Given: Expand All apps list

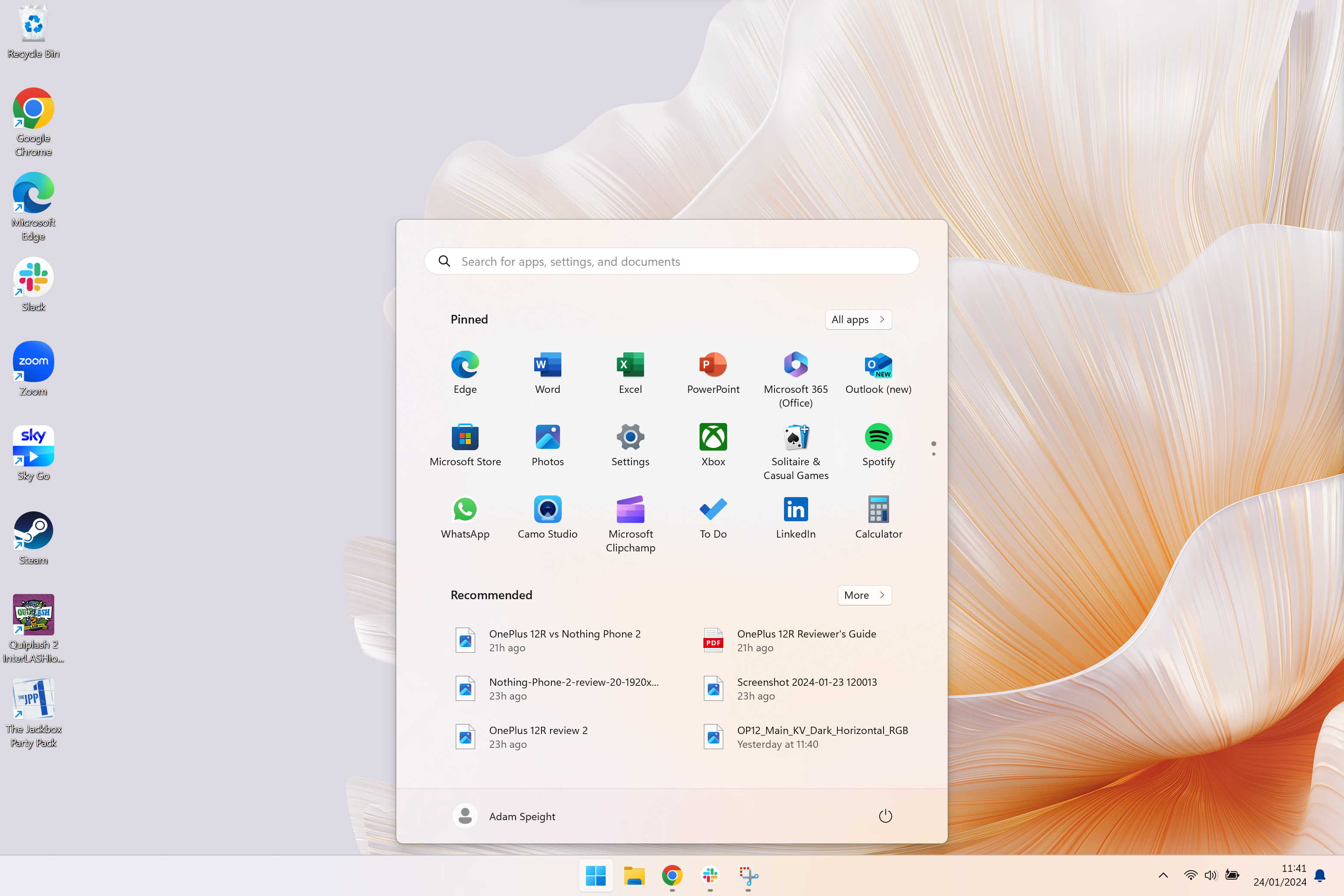Looking at the screenshot, I should click(x=858, y=320).
